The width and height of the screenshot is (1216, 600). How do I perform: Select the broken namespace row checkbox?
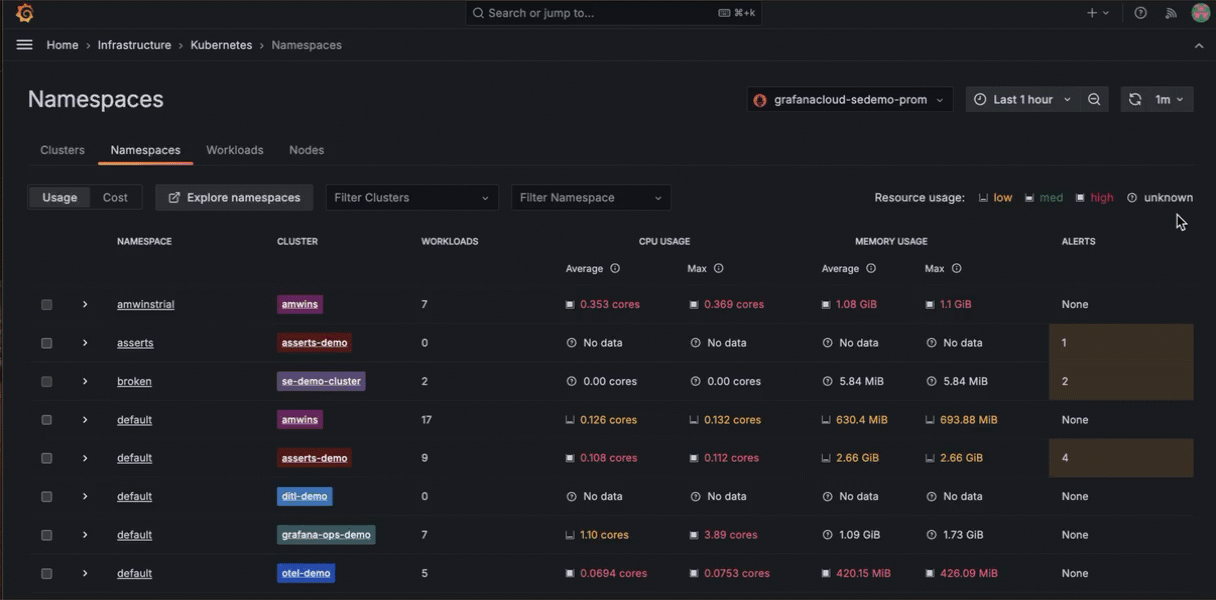[47, 382]
